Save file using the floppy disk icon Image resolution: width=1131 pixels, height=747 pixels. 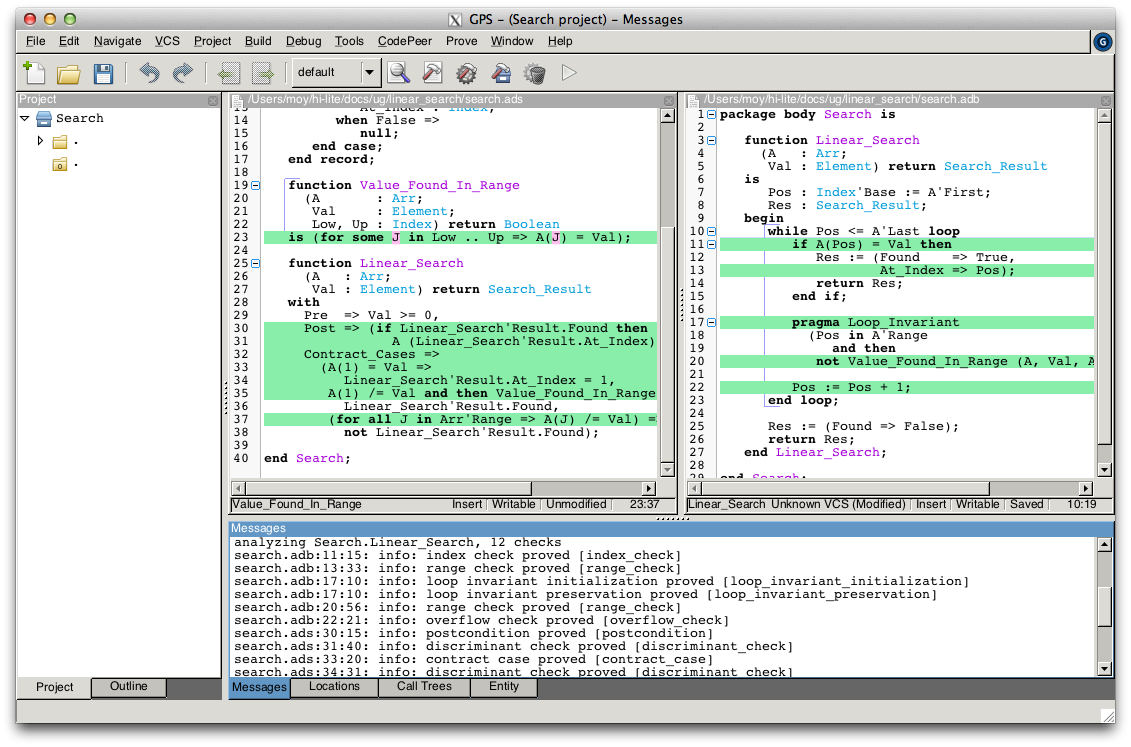[103, 73]
